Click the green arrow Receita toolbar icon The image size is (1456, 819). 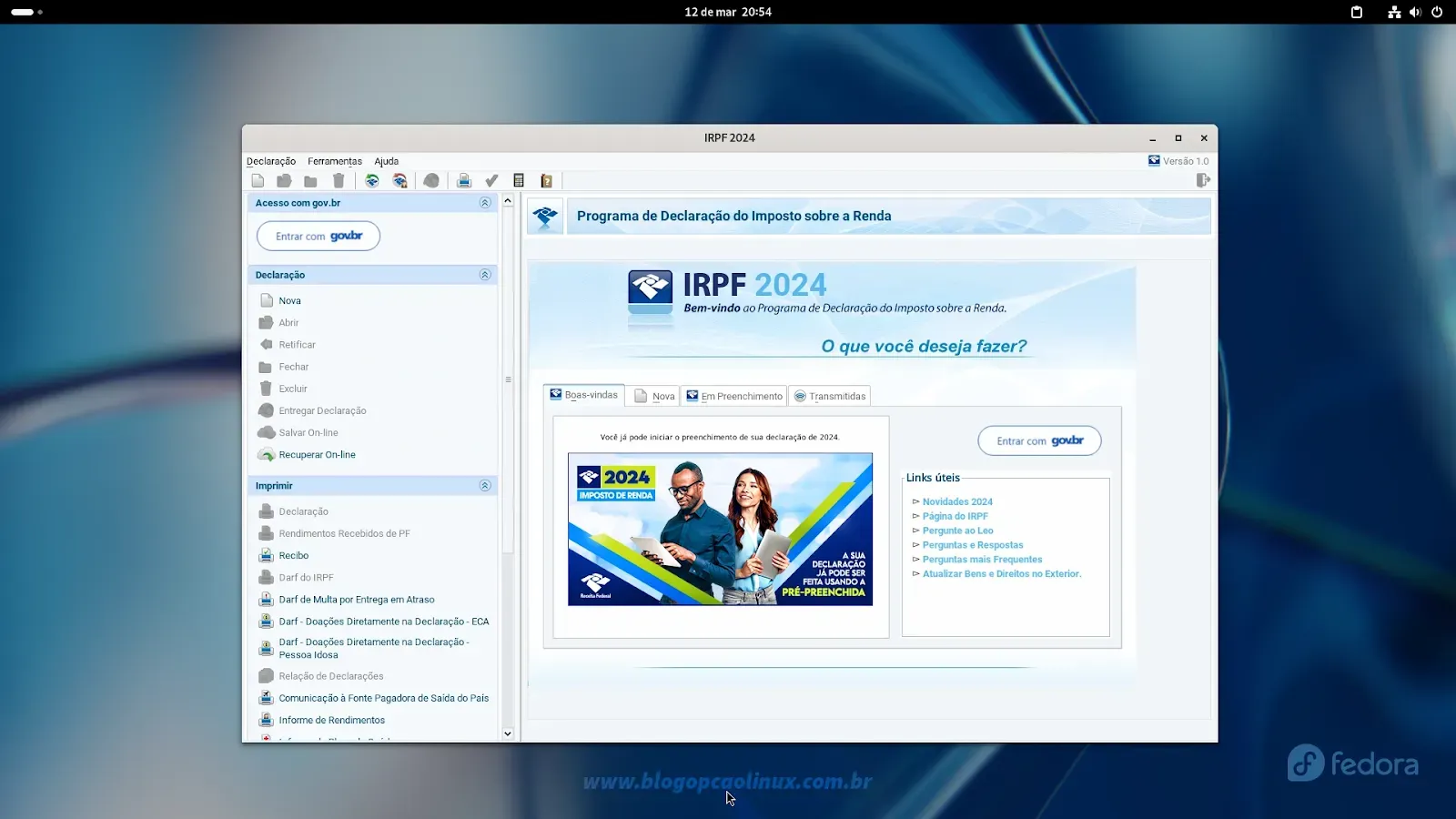click(x=372, y=181)
